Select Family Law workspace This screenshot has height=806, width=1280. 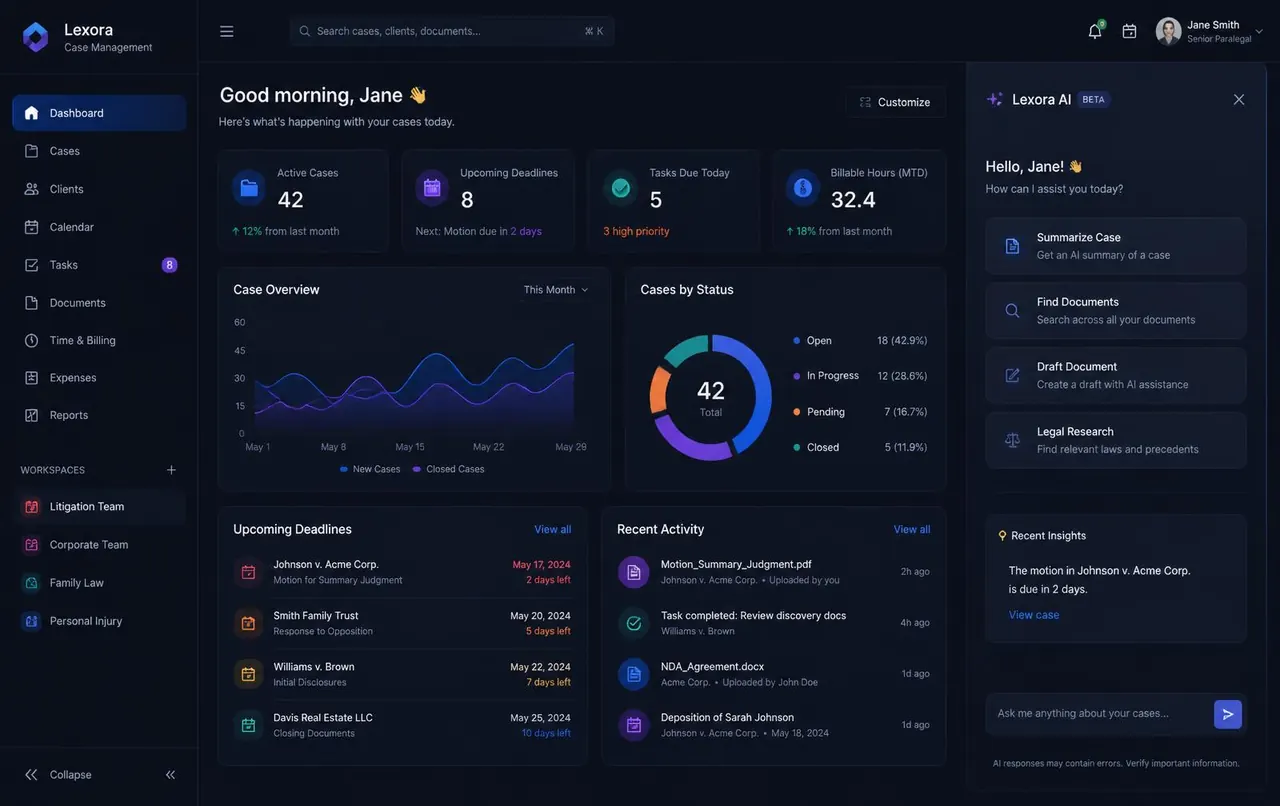click(x=99, y=583)
